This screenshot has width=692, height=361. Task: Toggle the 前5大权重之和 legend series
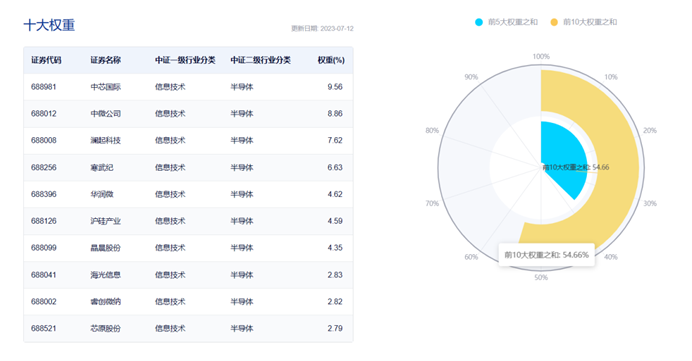click(x=506, y=22)
